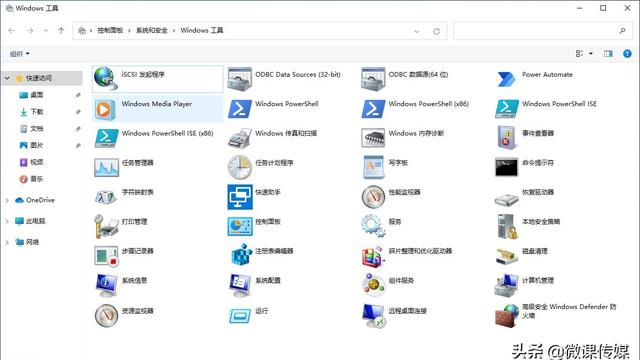The height and width of the screenshot is (360, 640).
Task: Select Windows Media Player icon
Action: coord(105,109)
